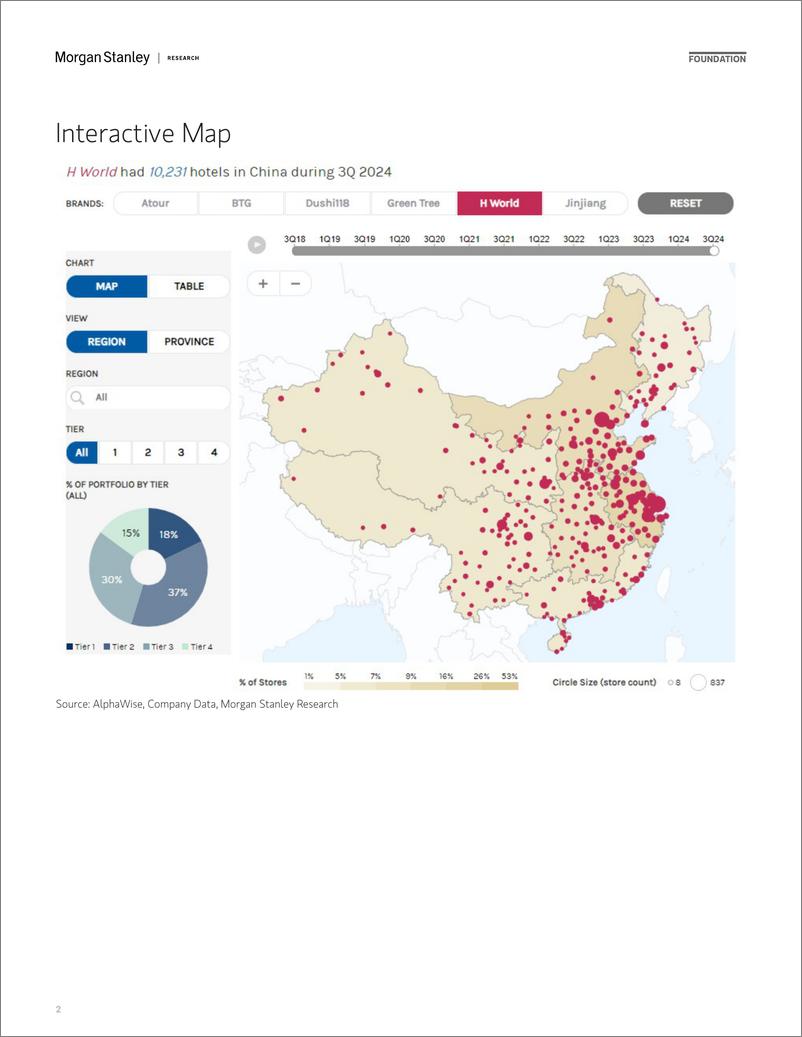
Task: Jump timeline to 1Q21 marker
Action: (469, 239)
